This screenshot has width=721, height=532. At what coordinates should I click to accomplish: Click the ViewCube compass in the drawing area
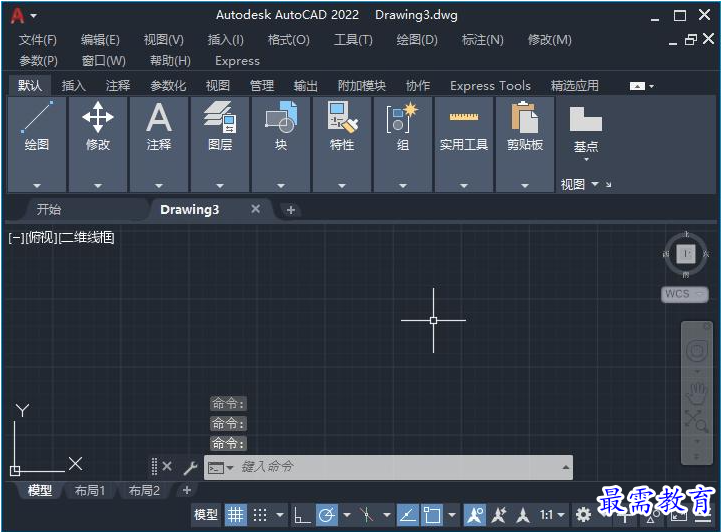pyautogui.click(x=686, y=254)
